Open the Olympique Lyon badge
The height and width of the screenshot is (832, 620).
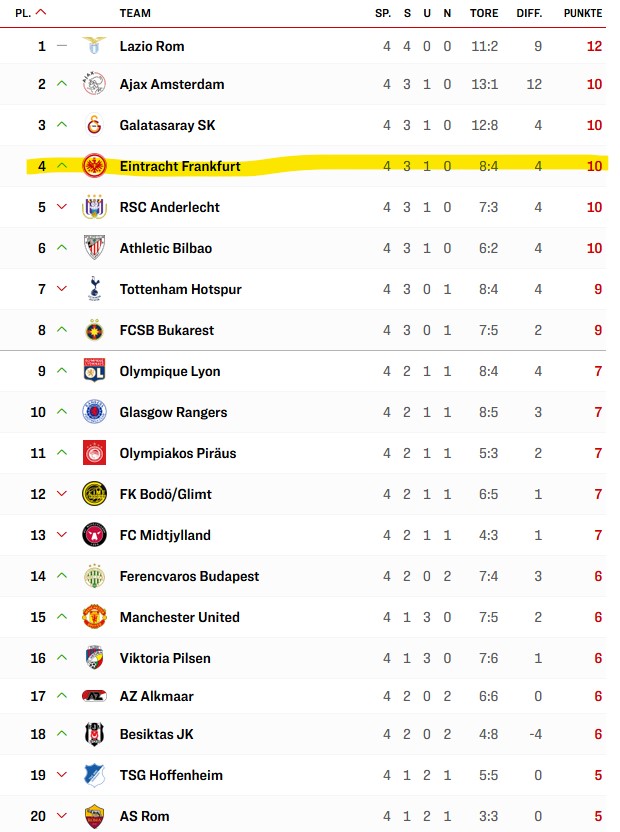click(94, 371)
